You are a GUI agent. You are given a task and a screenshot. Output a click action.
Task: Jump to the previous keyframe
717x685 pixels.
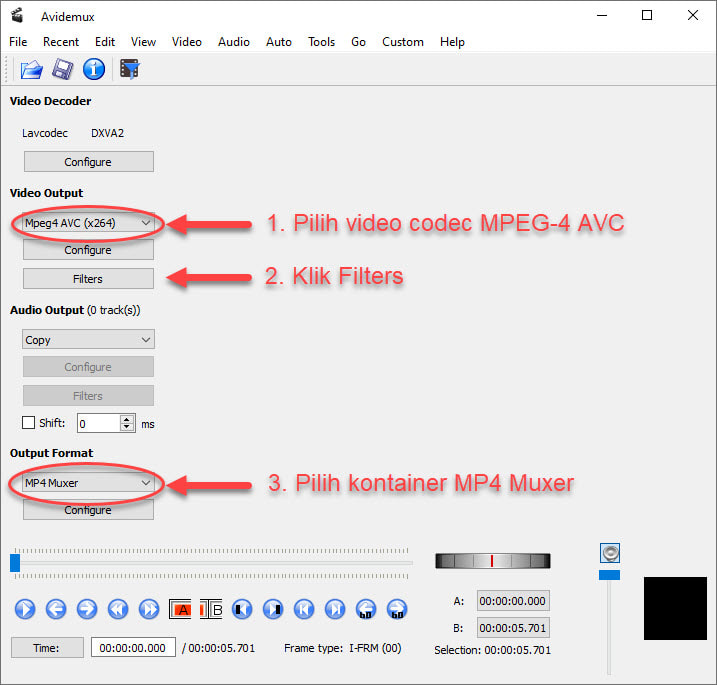118,609
